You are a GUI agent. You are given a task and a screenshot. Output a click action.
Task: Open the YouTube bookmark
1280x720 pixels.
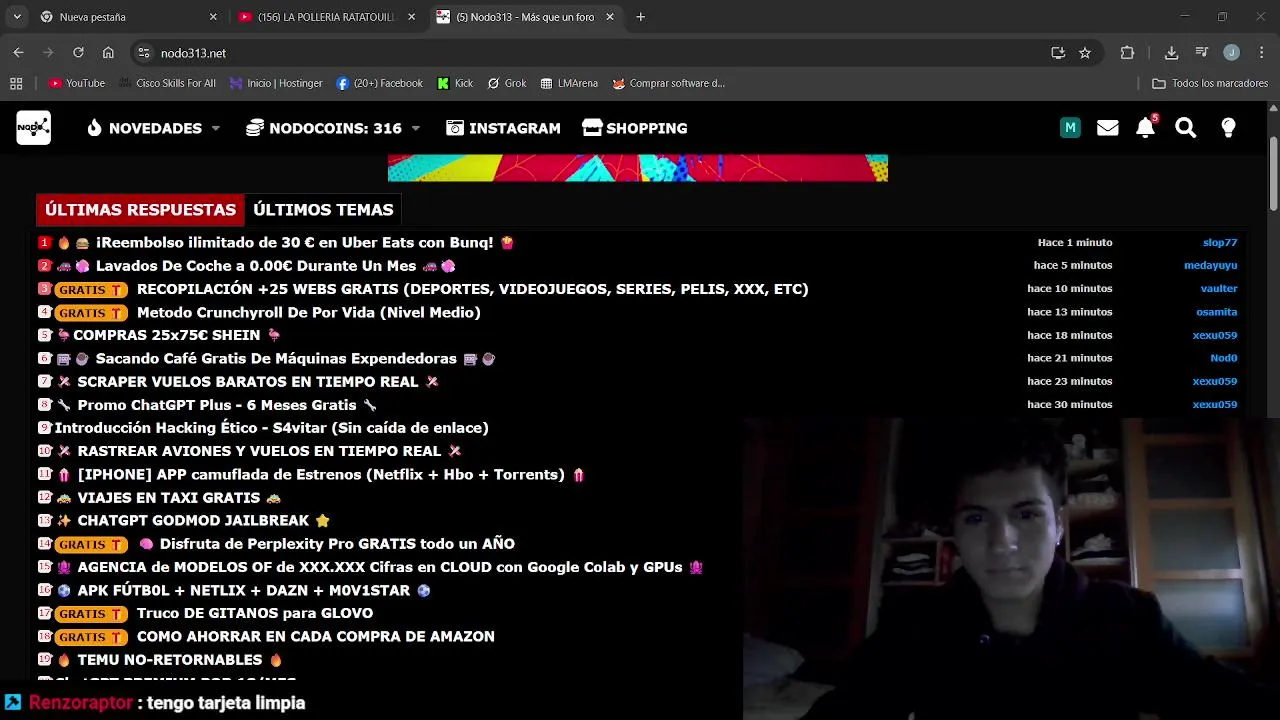click(77, 83)
